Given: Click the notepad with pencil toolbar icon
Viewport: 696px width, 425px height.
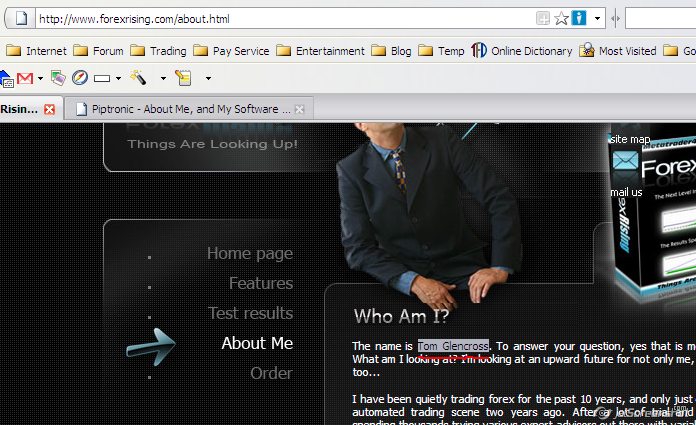Looking at the screenshot, I should (183, 78).
